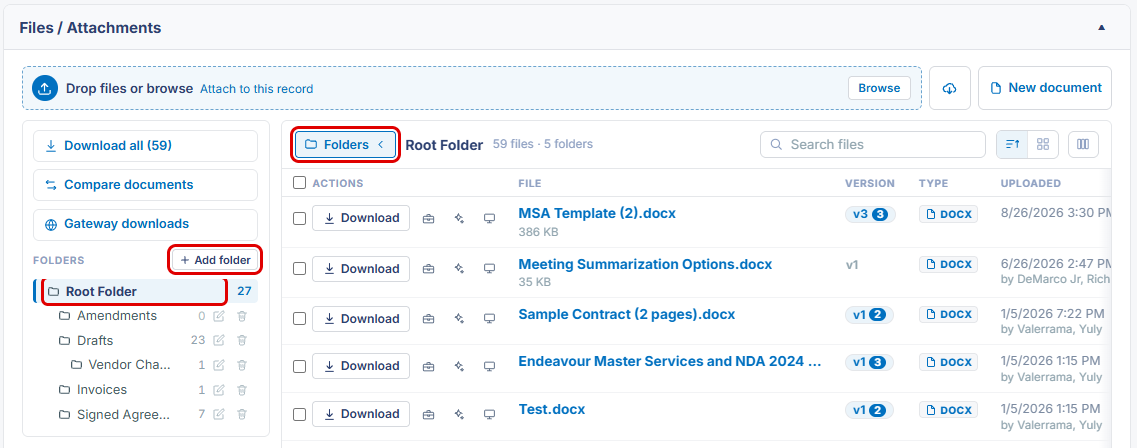
Task: Click sparkle AI icon for Meeting Summarization Options.docx
Action: 459,268
